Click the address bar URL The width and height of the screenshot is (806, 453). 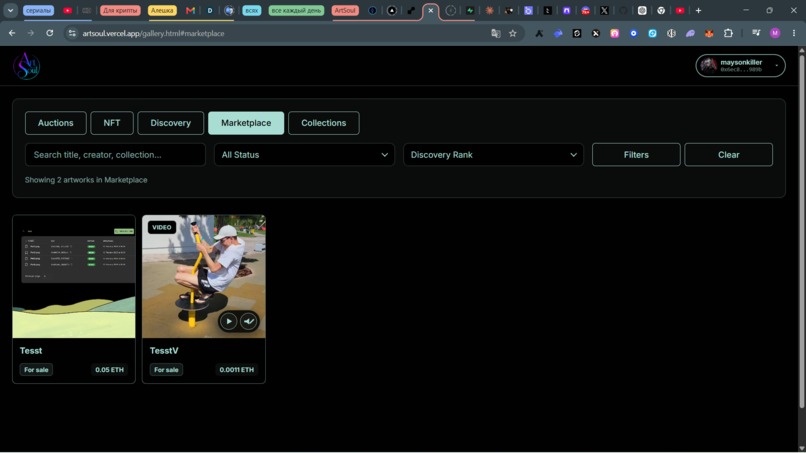click(153, 33)
